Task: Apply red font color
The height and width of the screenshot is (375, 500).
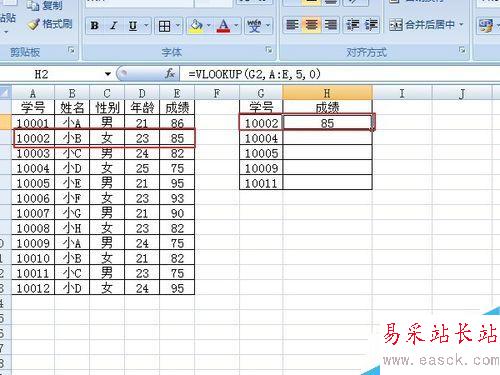Action: click(223, 26)
